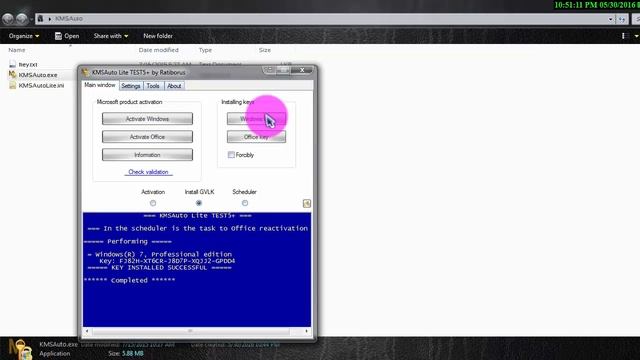Click Open in Explorer toolbar

coord(67,36)
